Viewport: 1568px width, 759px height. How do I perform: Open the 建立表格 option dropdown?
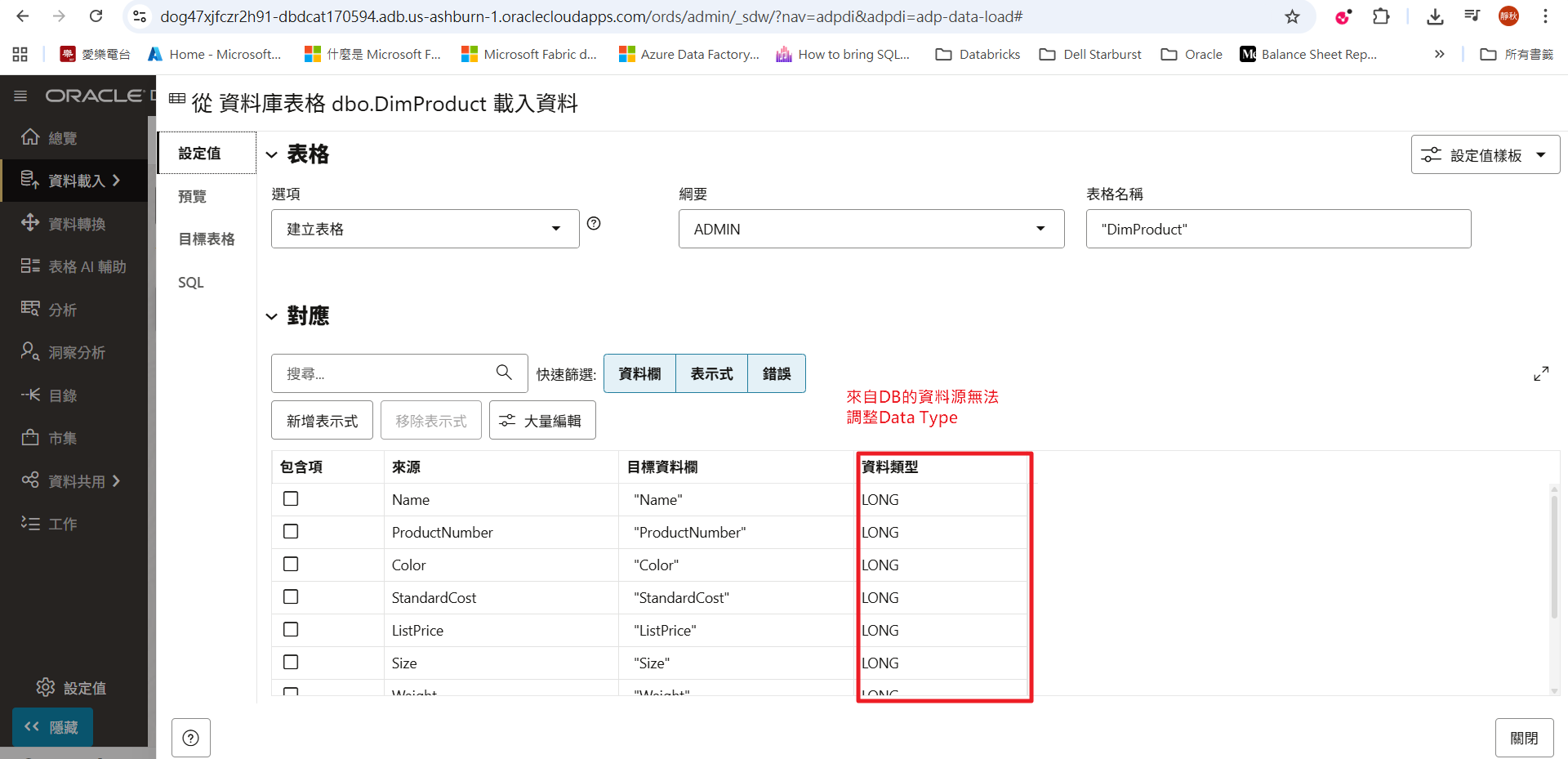pos(425,229)
